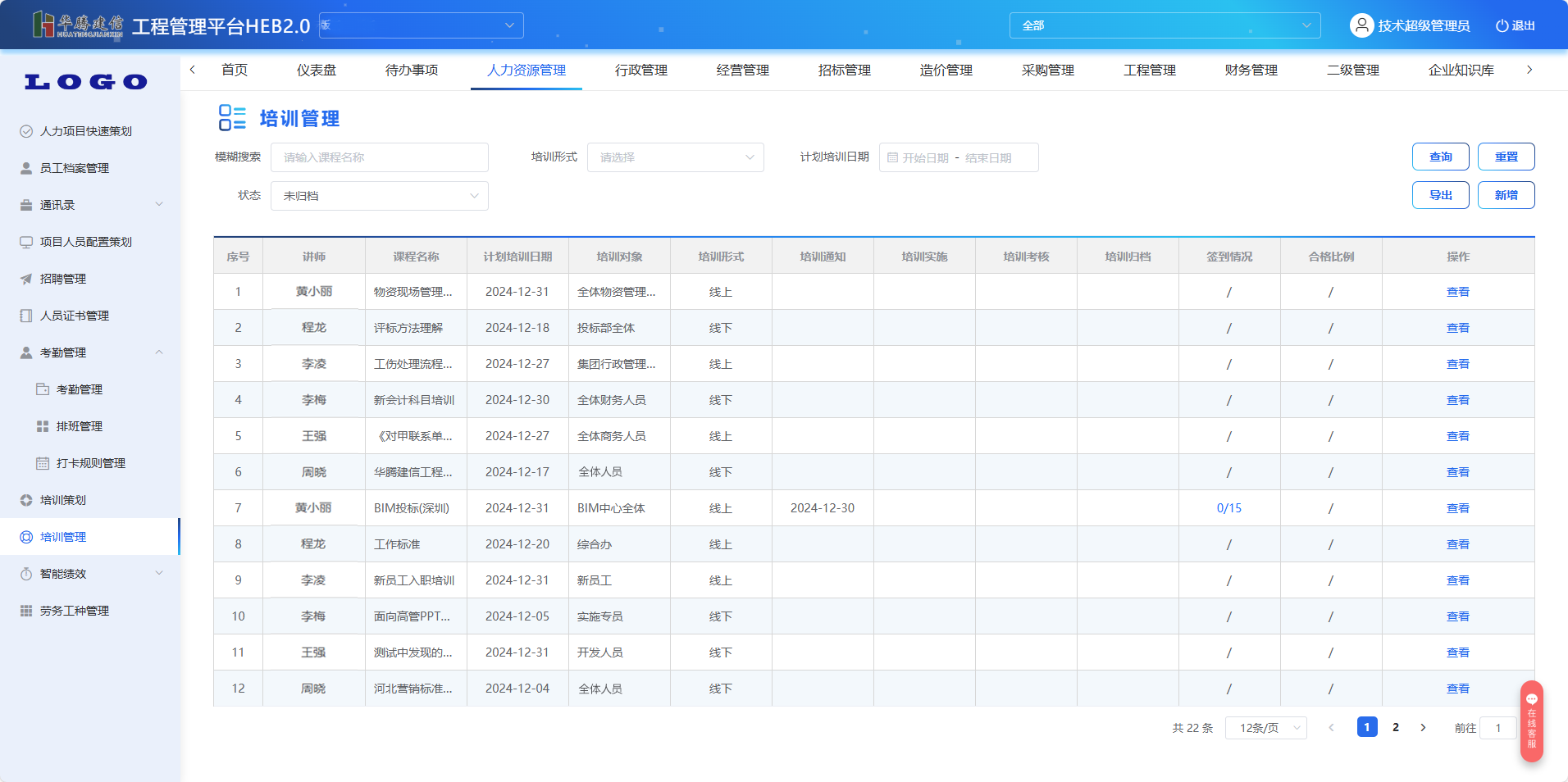Click the 导出 button
Screen dimensions: 1568x782
pyautogui.click(x=1441, y=195)
